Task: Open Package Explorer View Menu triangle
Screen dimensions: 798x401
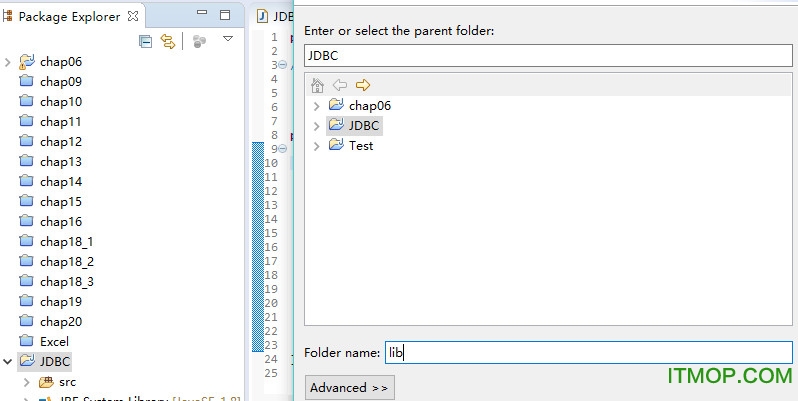Action: (x=228, y=39)
